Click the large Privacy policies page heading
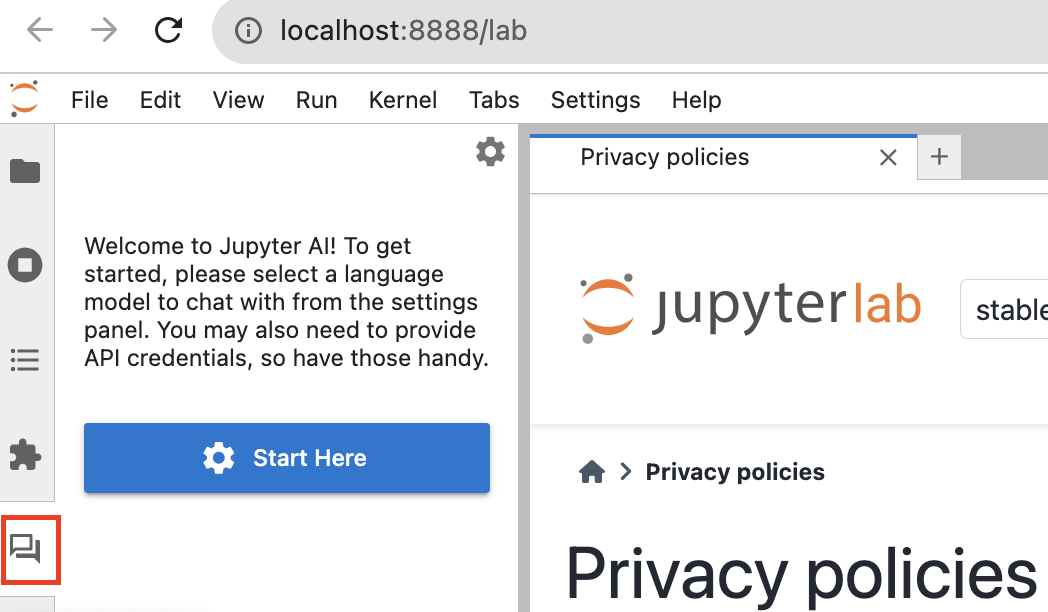This screenshot has height=612, width=1048. 801,575
